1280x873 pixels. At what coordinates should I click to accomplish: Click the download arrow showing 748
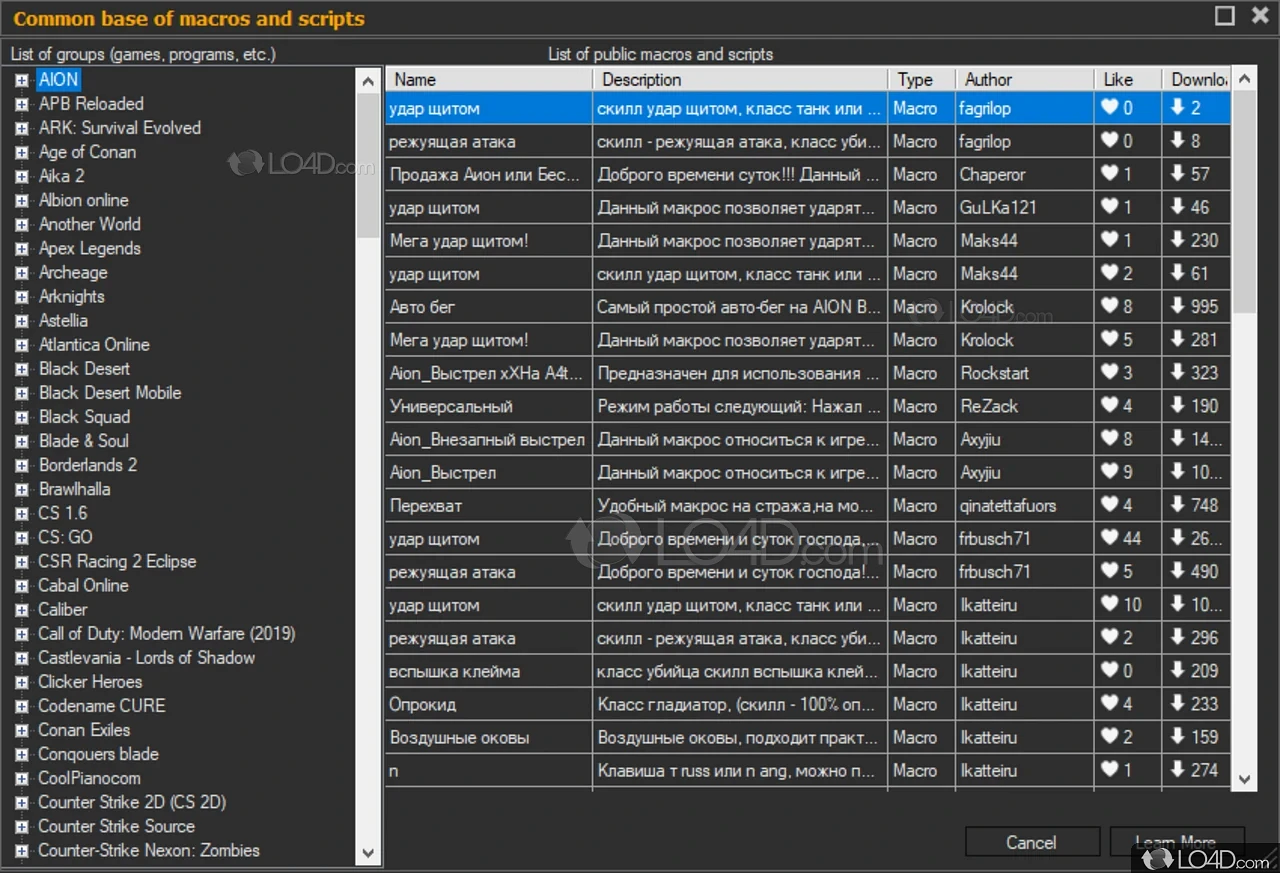click(1178, 505)
